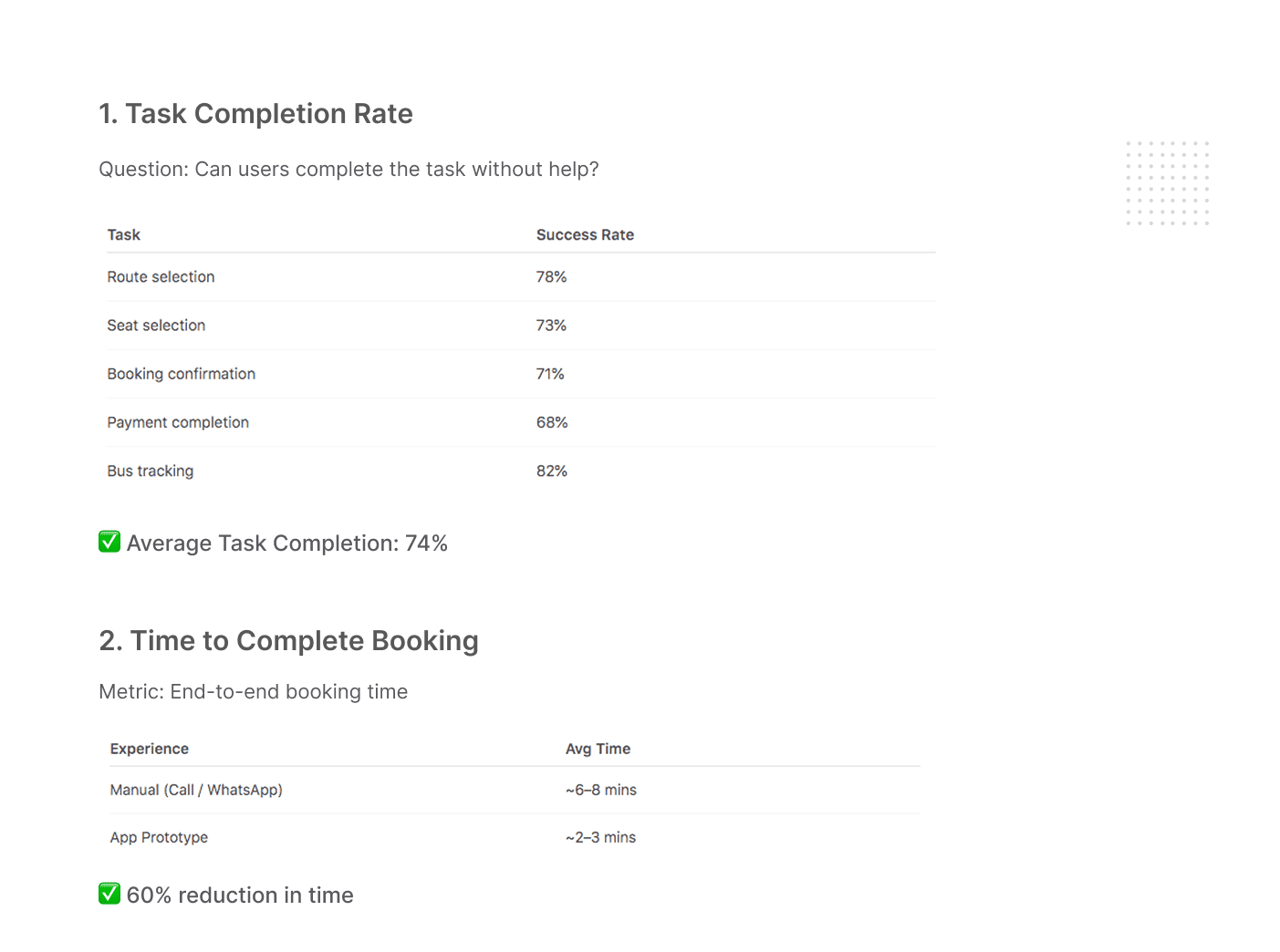The width and height of the screenshot is (1280, 952).
Task: Click the "Task" column header
Action: (x=124, y=235)
